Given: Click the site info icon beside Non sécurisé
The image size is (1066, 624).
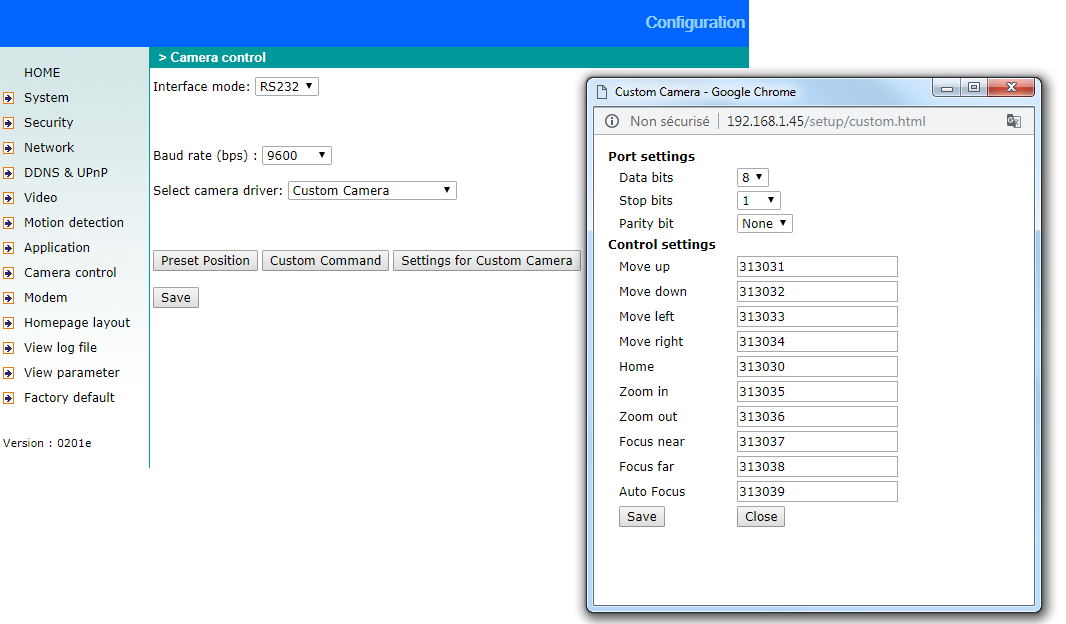Looking at the screenshot, I should tap(612, 121).
